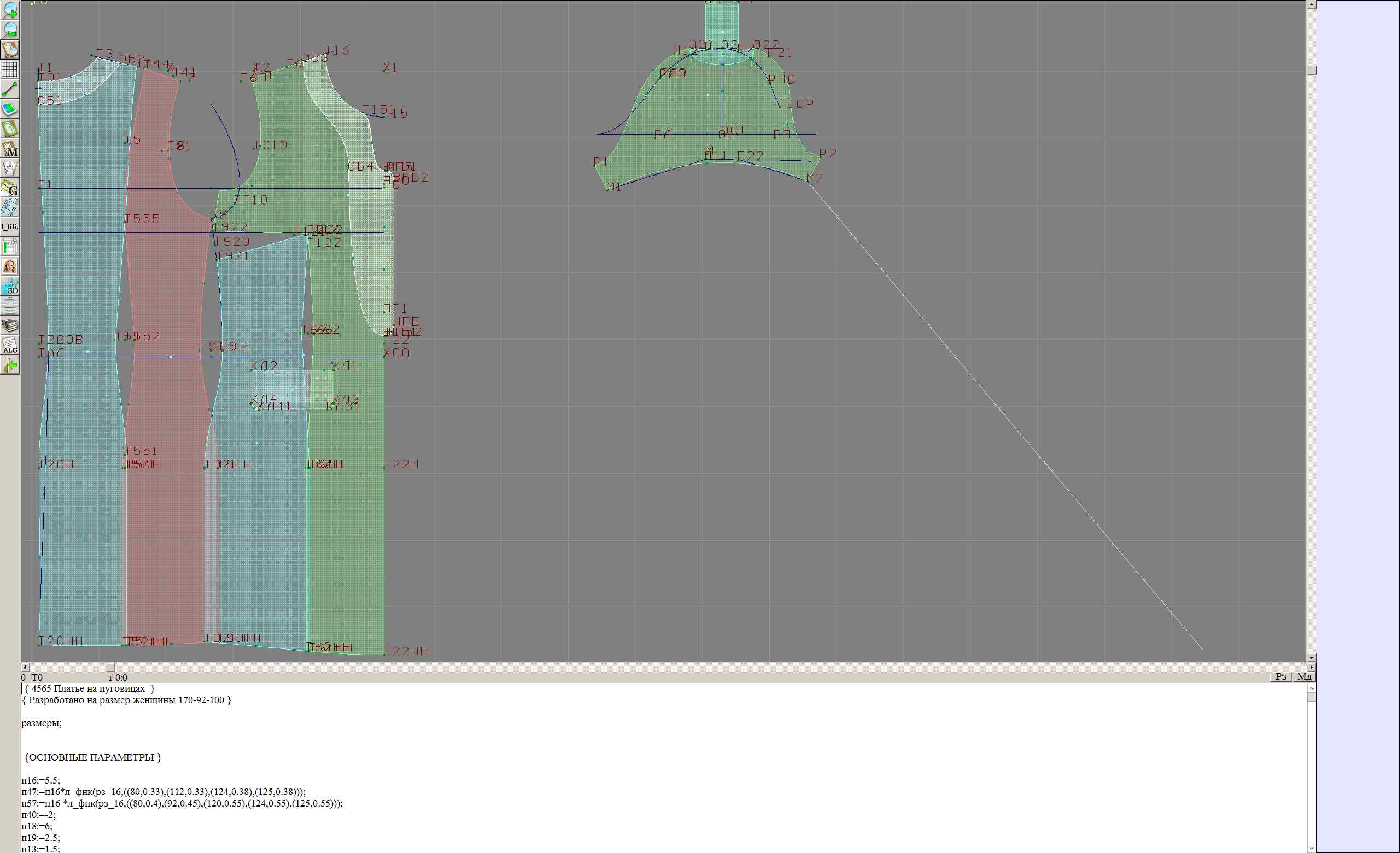Image resolution: width=1400 pixels, height=853 pixels.
Task: Click the canvas horizontal scrollbar thumb
Action: [x=111, y=667]
